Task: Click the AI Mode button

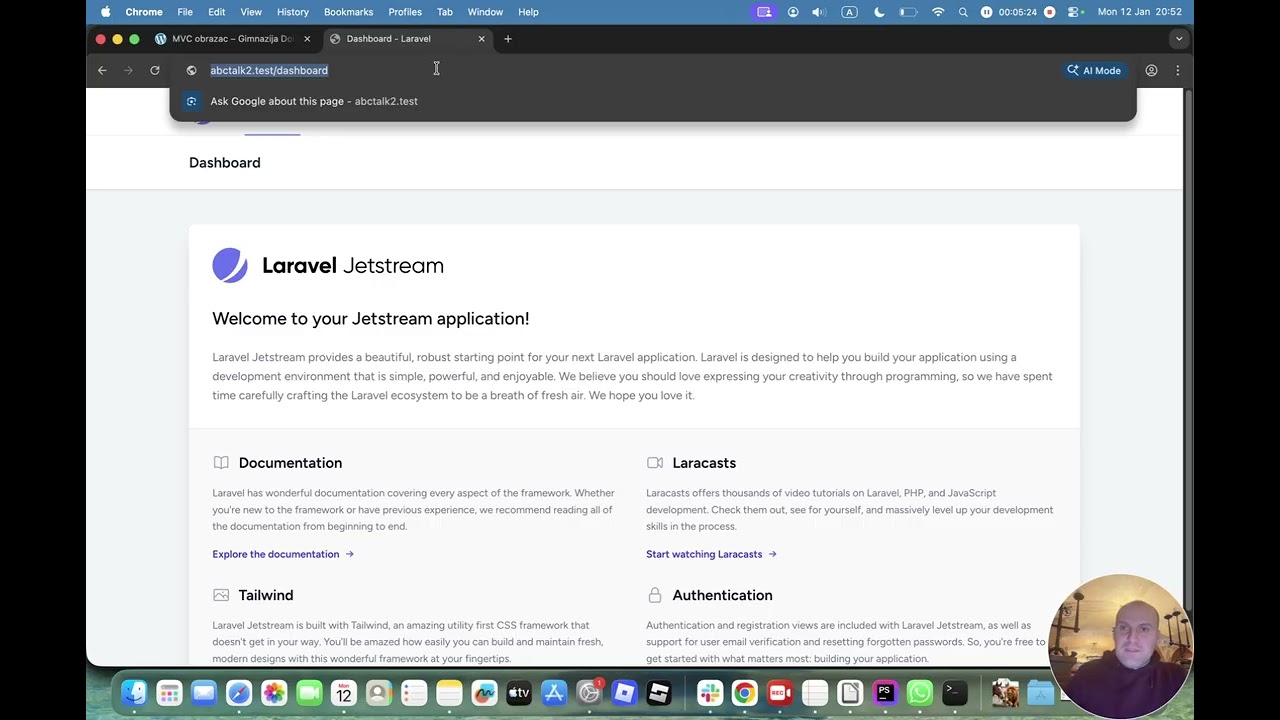Action: tap(1094, 70)
